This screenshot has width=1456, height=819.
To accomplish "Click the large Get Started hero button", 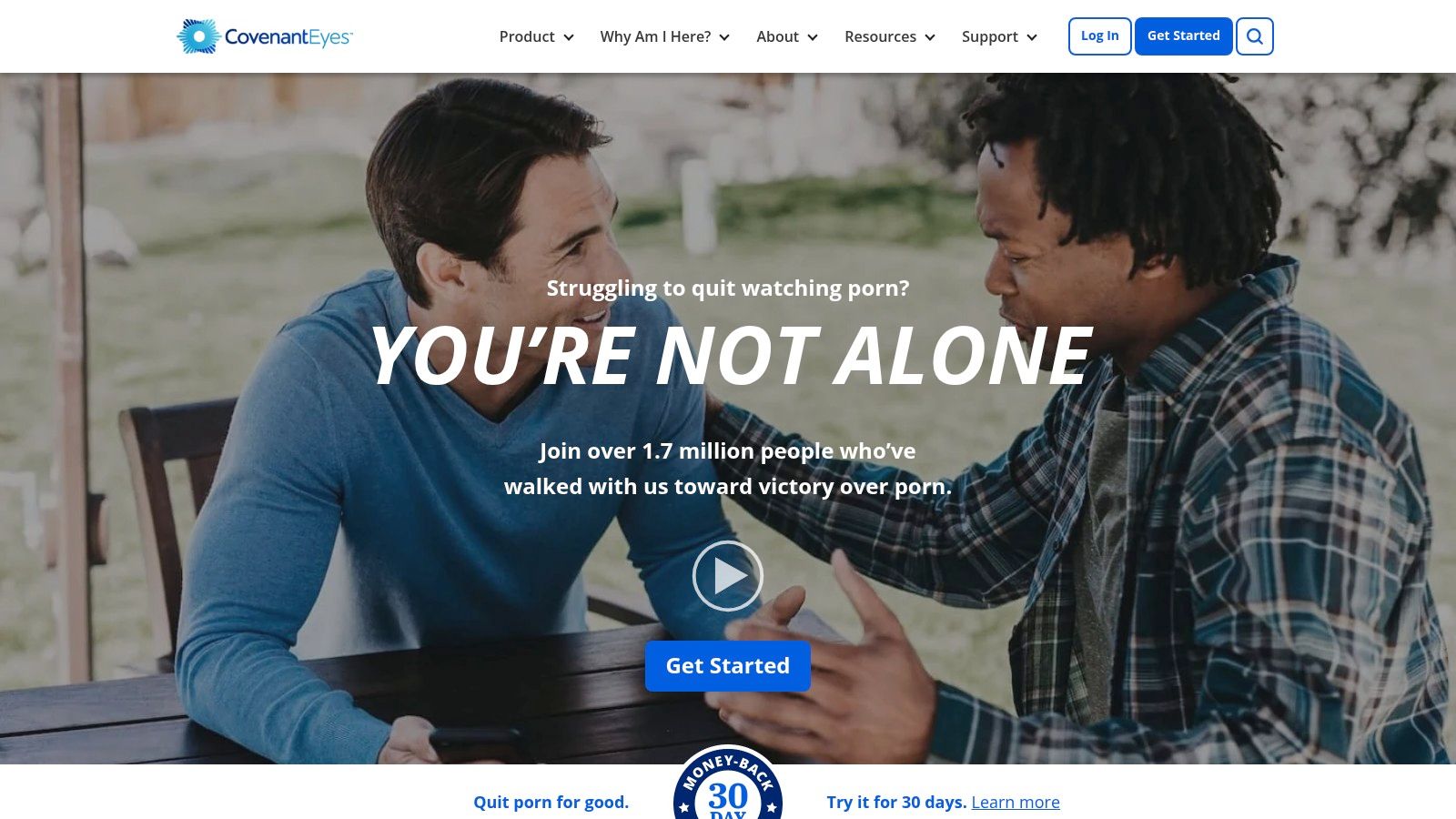I will click(728, 666).
